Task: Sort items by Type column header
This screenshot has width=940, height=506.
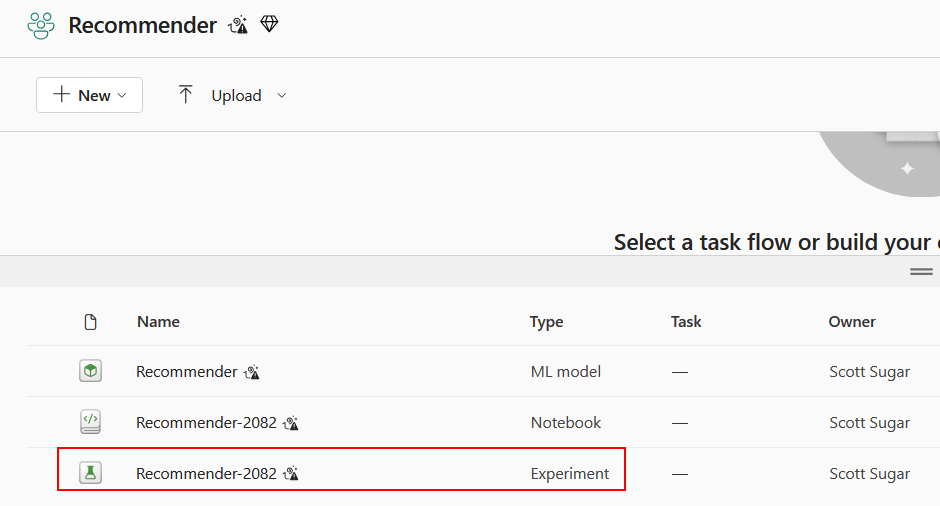Action: 546,322
